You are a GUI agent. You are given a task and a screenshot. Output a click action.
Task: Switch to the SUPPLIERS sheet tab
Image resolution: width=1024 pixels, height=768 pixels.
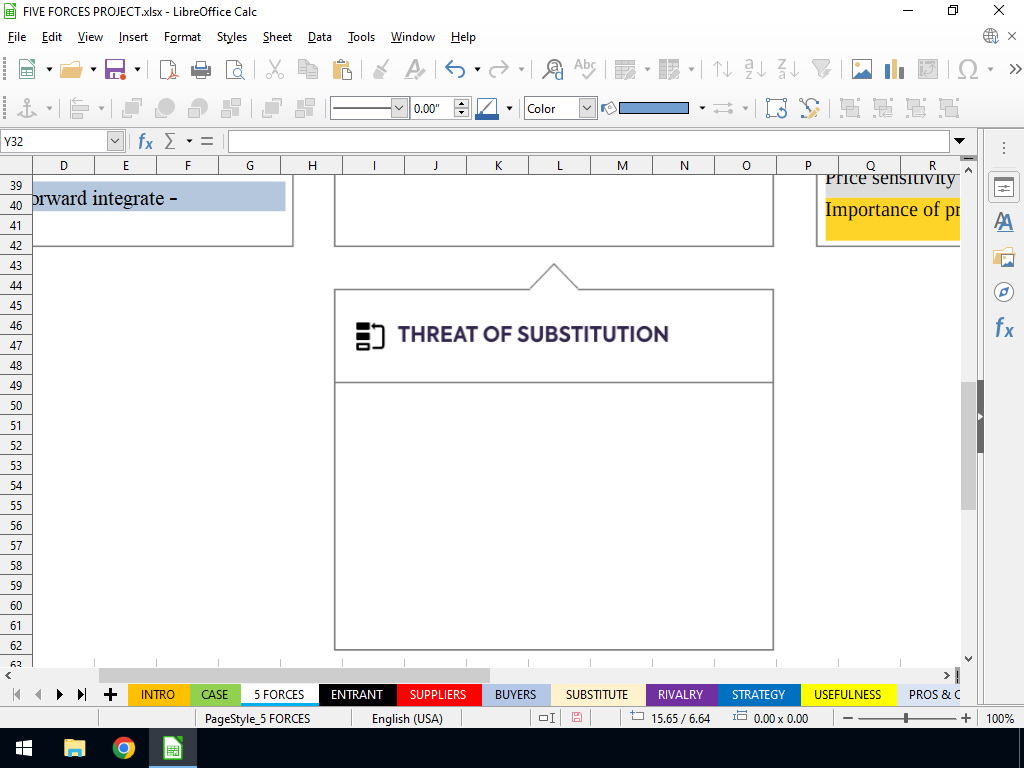click(x=437, y=694)
